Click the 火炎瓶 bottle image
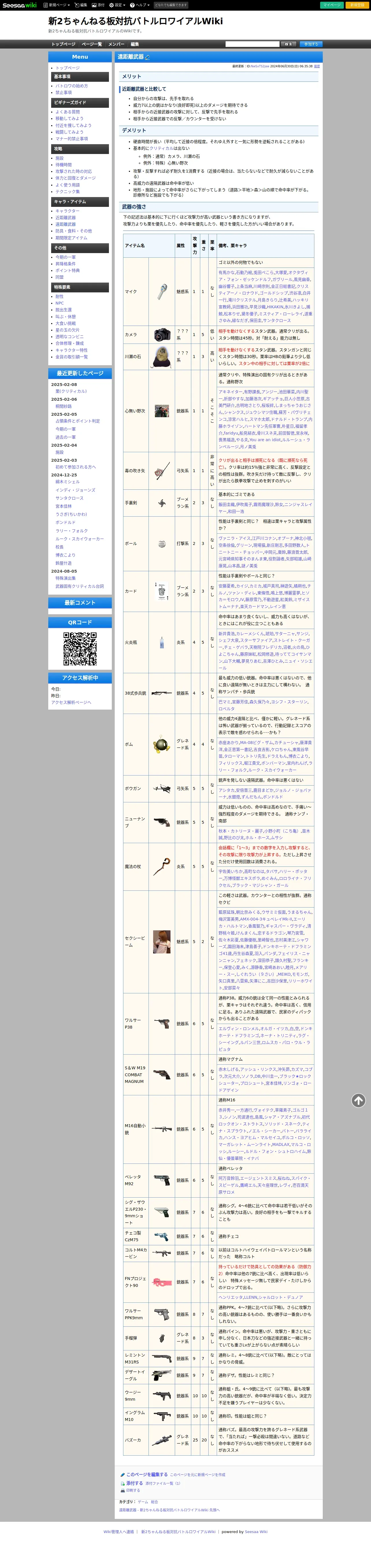 point(162,642)
